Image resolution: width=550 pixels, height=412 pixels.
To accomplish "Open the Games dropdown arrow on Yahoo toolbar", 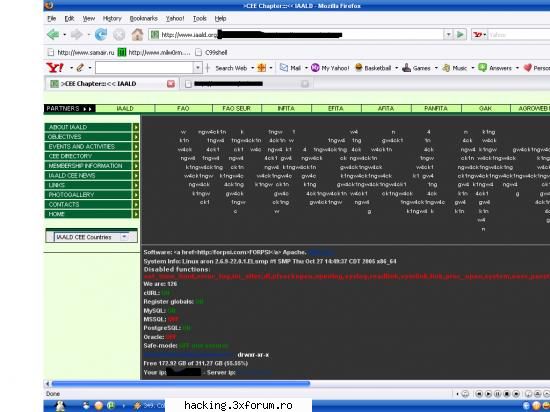I will point(436,68).
